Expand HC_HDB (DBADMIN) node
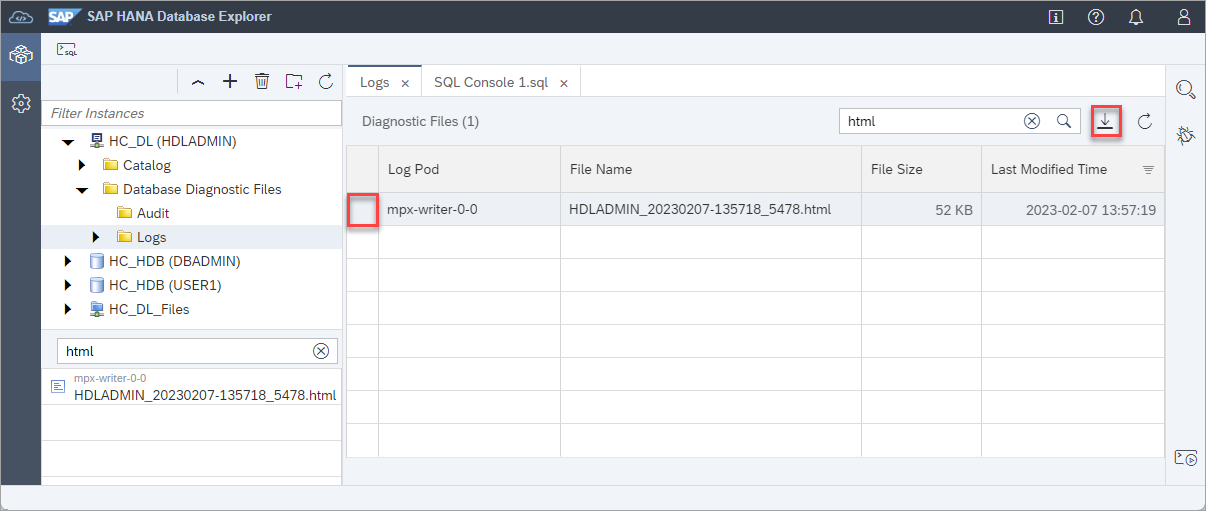Viewport: 1206px width, 511px height. [69, 261]
